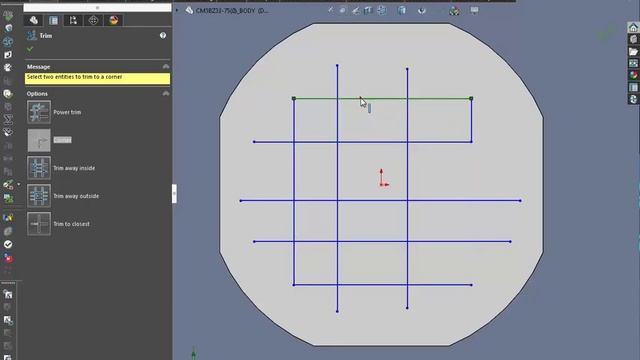Click the Sigma equation icon in left toolbar
This screenshot has width=640, height=360.
click(8, 120)
